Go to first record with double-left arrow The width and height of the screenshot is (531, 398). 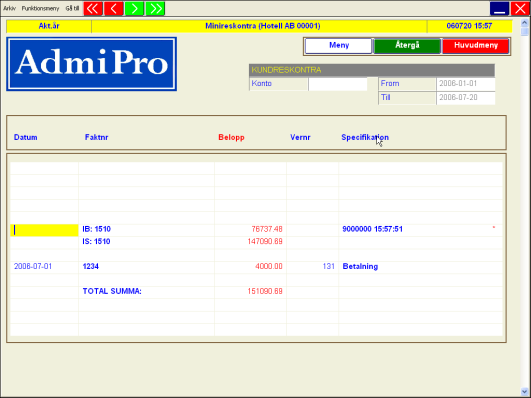coord(93,8)
